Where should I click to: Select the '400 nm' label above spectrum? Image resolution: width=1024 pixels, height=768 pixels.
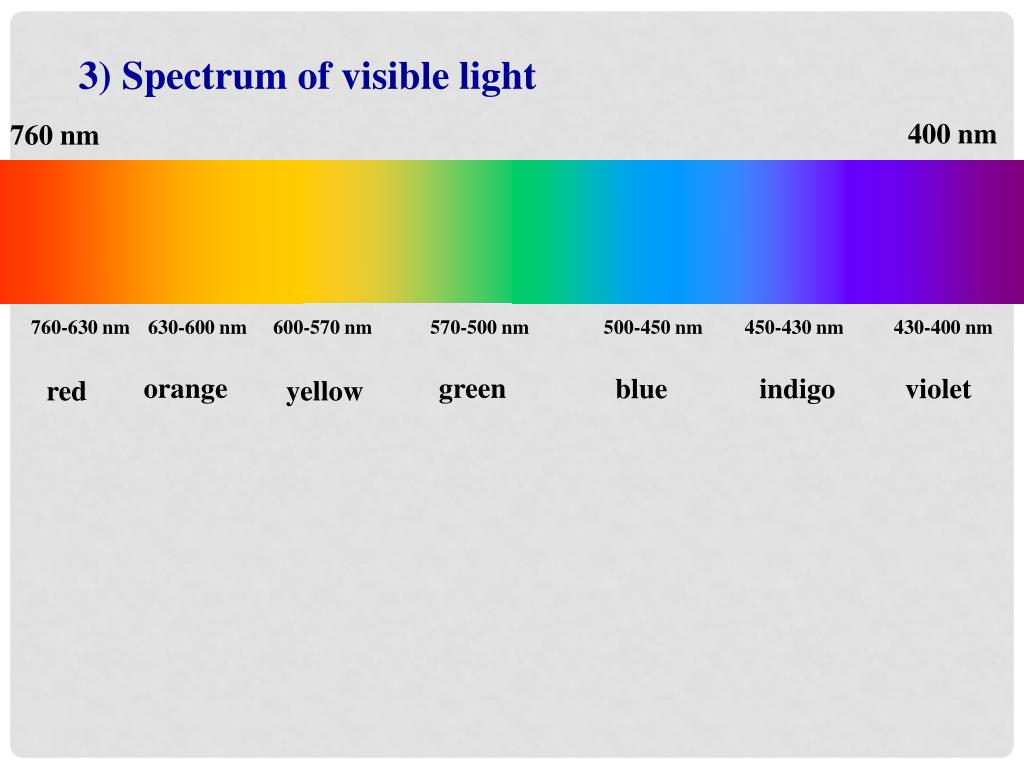tap(952, 135)
